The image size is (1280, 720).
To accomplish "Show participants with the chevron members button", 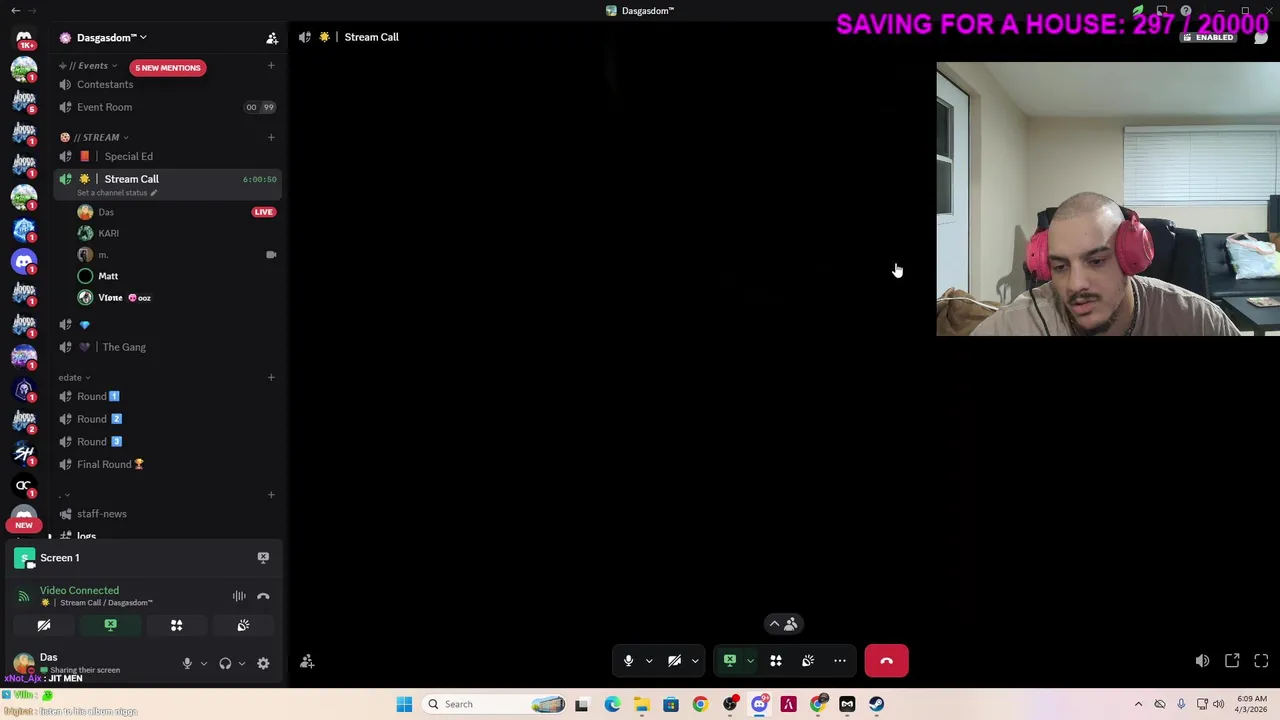I will pyautogui.click(x=783, y=624).
